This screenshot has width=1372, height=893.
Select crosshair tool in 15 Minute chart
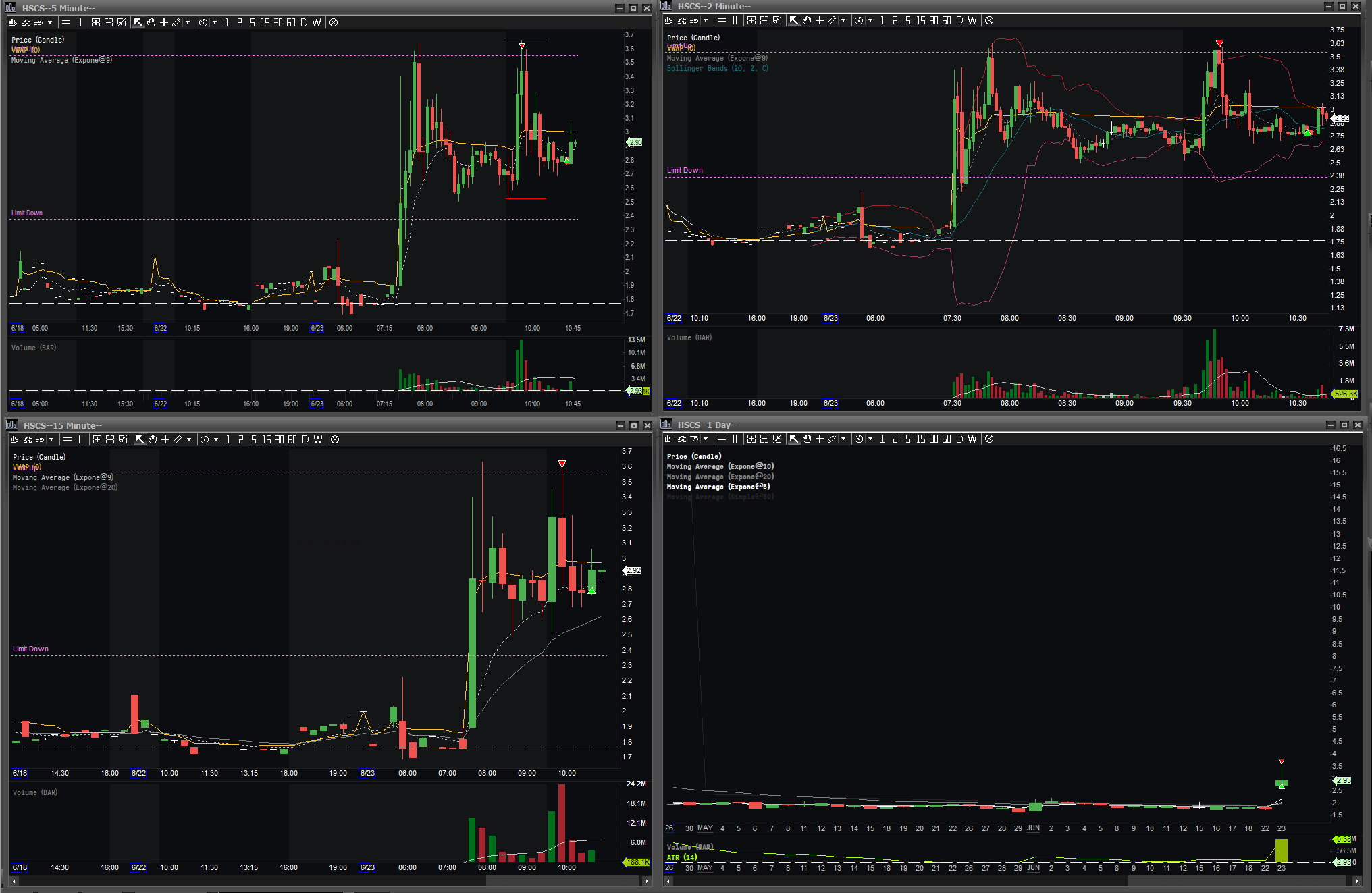point(165,439)
